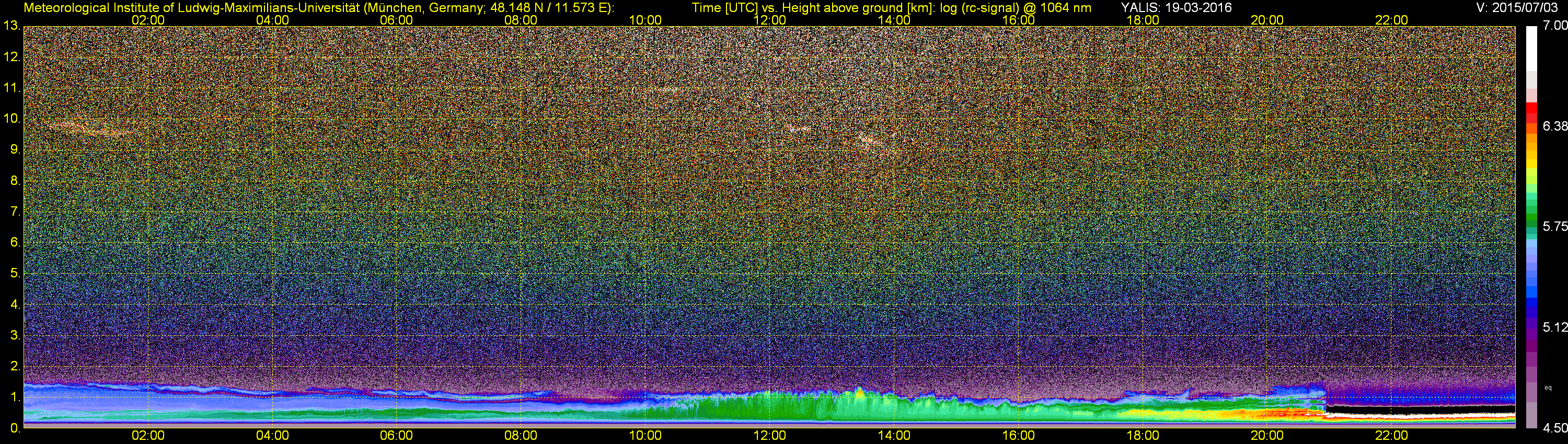Click the 5. km height axis label
1568x444 pixels.
15,274
